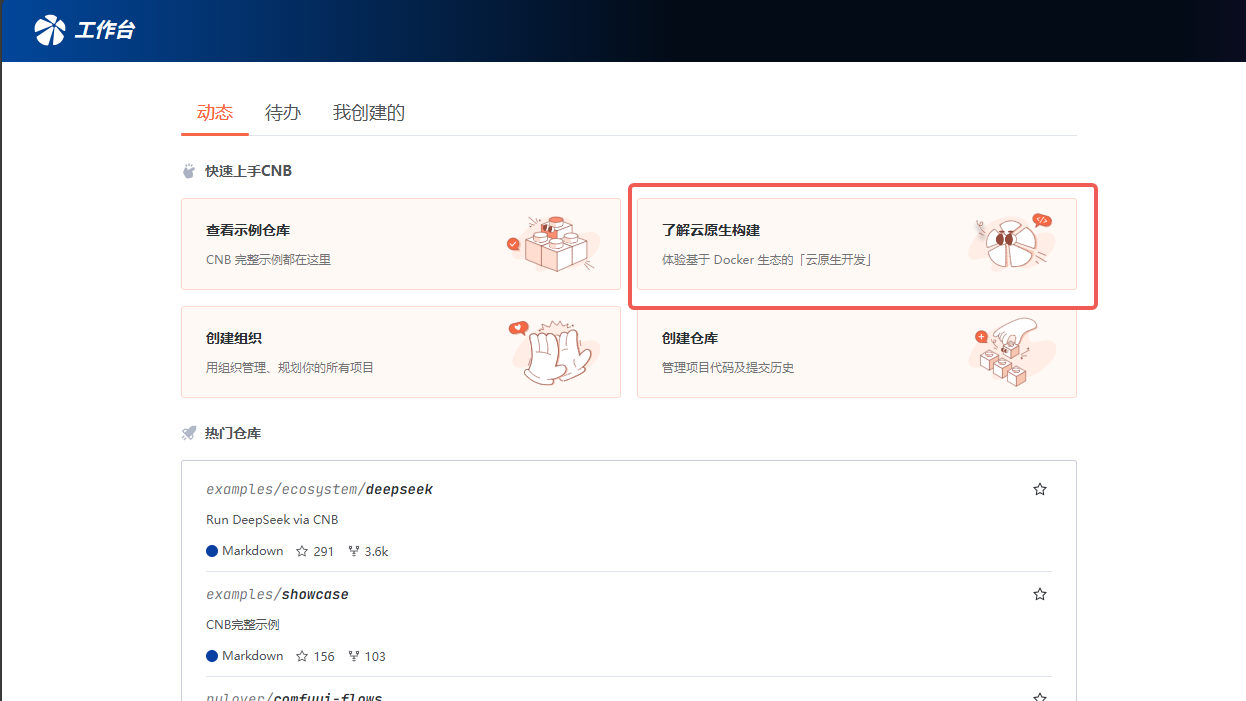The width and height of the screenshot is (1246, 701).
Task: Open the 创建组织 card
Action: [x=401, y=352]
